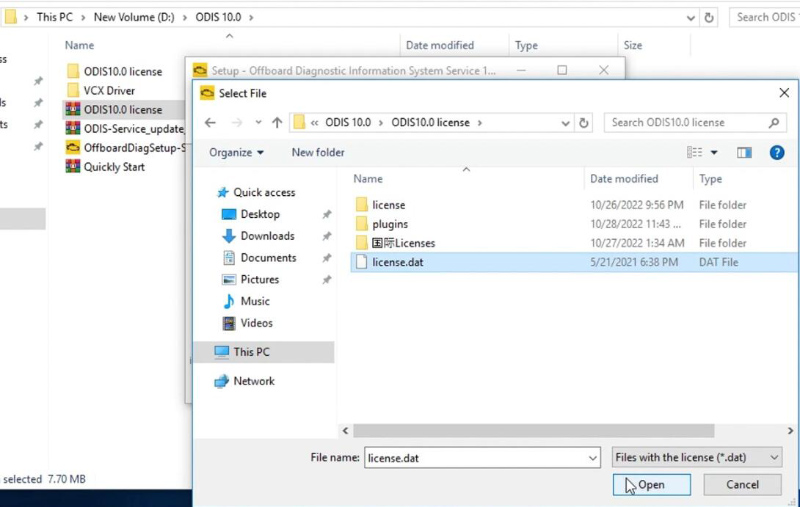Open the file type filter dropdown
The height and width of the screenshot is (507, 800).
pyautogui.click(x=696, y=458)
